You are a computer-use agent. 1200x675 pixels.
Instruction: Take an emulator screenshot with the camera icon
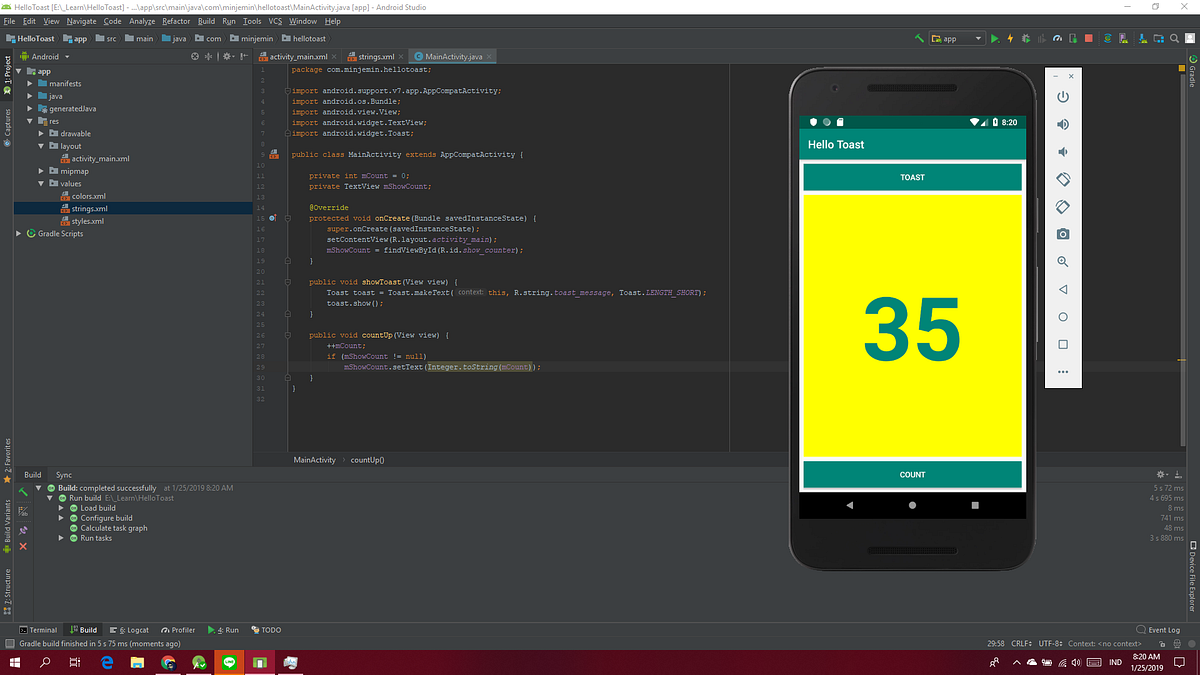1062,234
